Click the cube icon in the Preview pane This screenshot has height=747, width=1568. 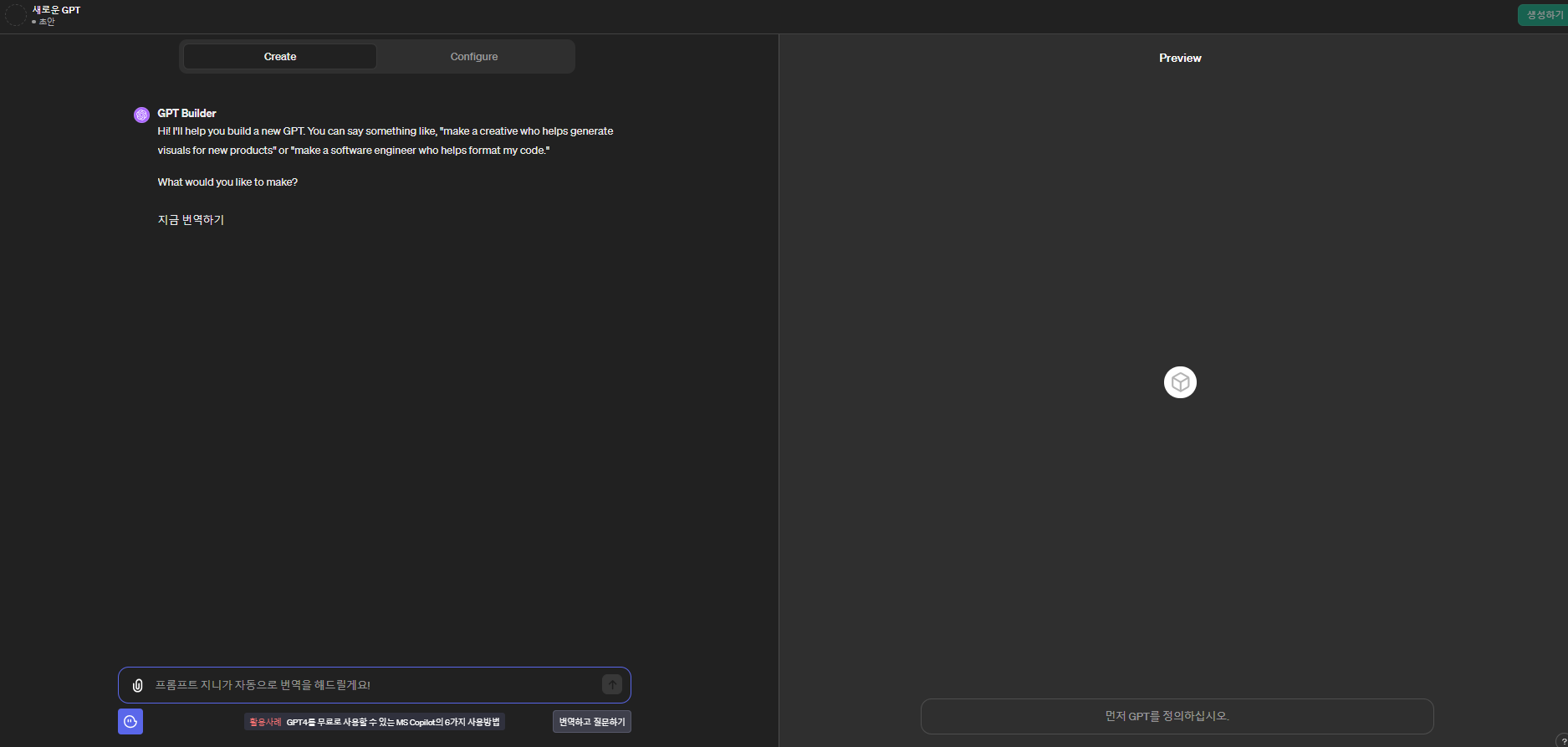[x=1180, y=382]
